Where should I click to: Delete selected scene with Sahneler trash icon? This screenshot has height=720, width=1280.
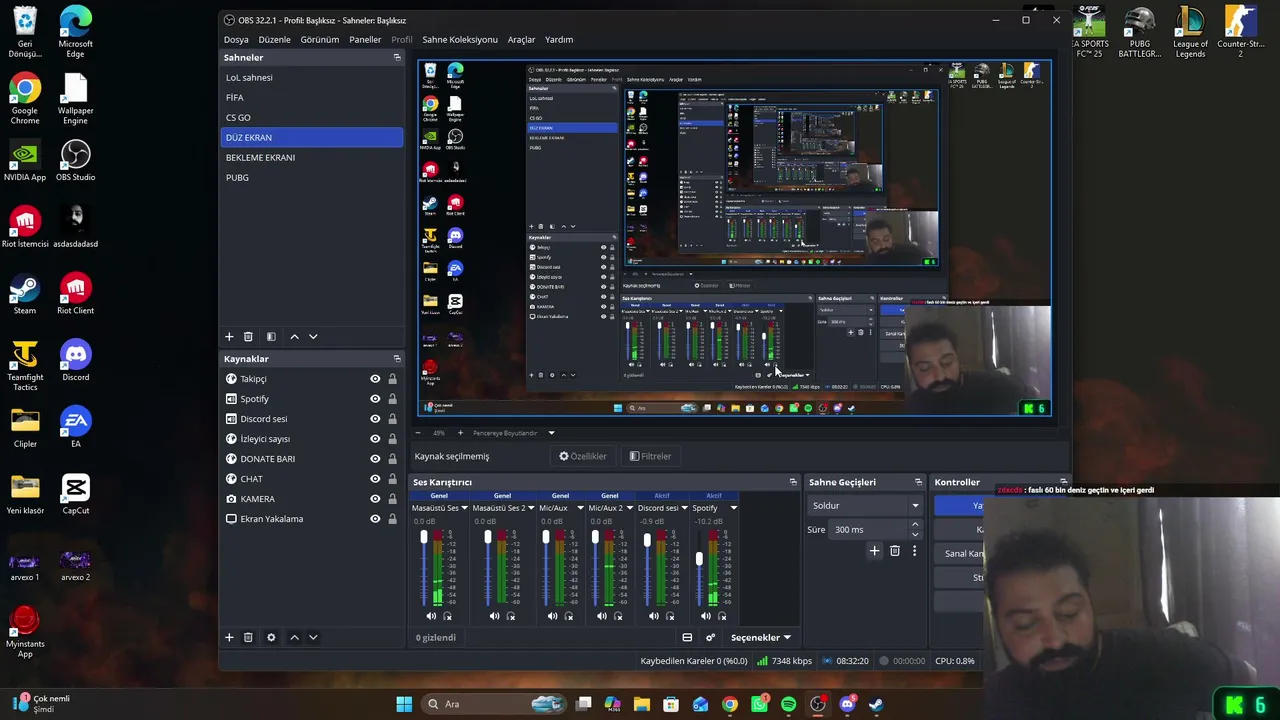pos(248,337)
